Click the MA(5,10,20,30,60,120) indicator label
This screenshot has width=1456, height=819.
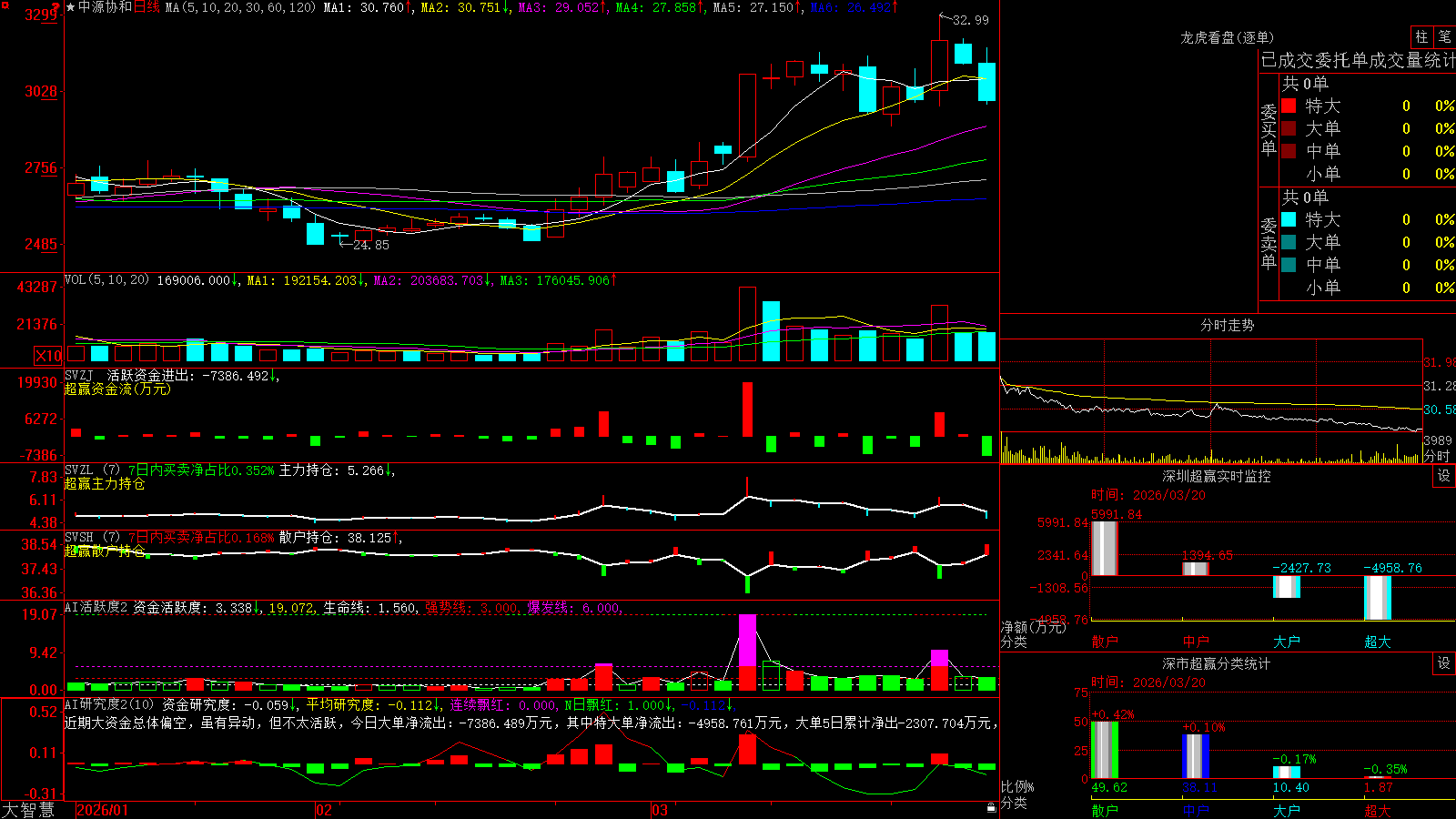pos(241,7)
